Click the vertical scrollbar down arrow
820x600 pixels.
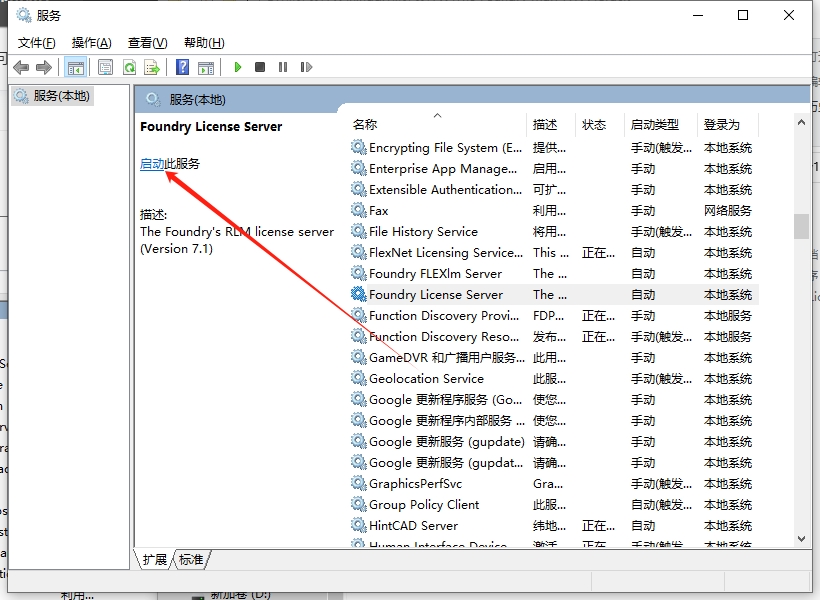point(801,539)
